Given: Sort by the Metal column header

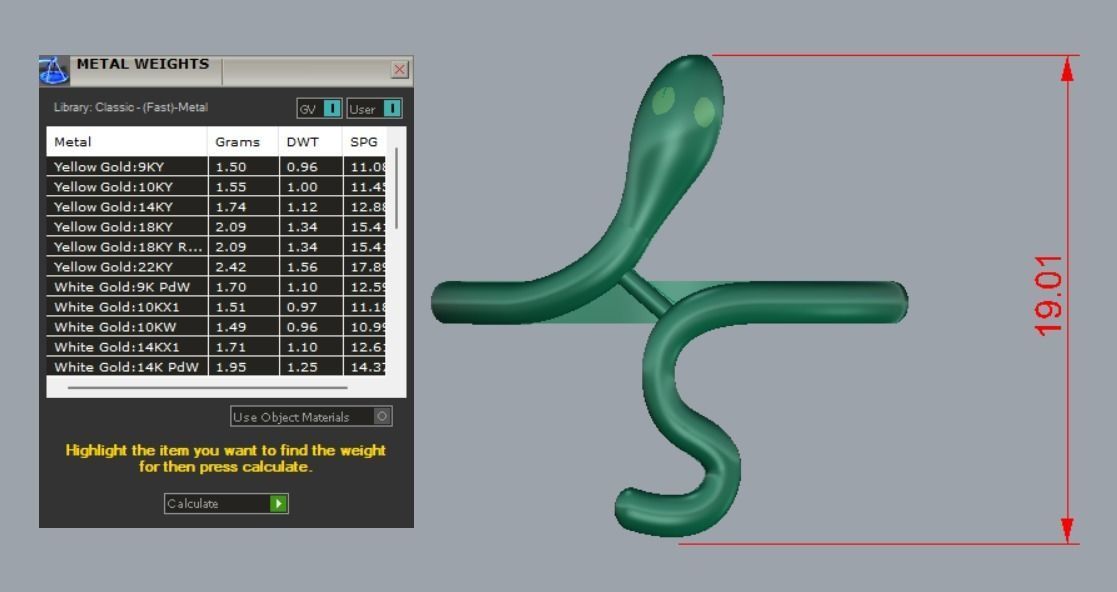Looking at the screenshot, I should coord(127,142).
